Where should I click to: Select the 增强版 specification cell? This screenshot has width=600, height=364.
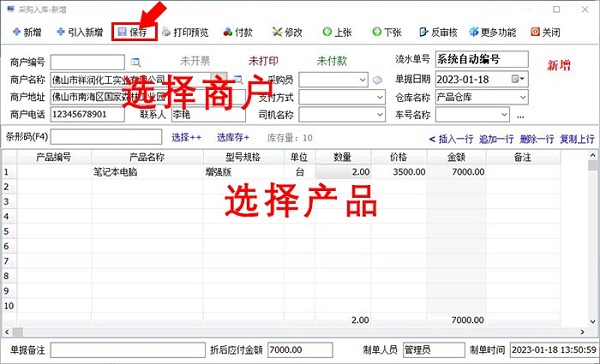pyautogui.click(x=244, y=172)
